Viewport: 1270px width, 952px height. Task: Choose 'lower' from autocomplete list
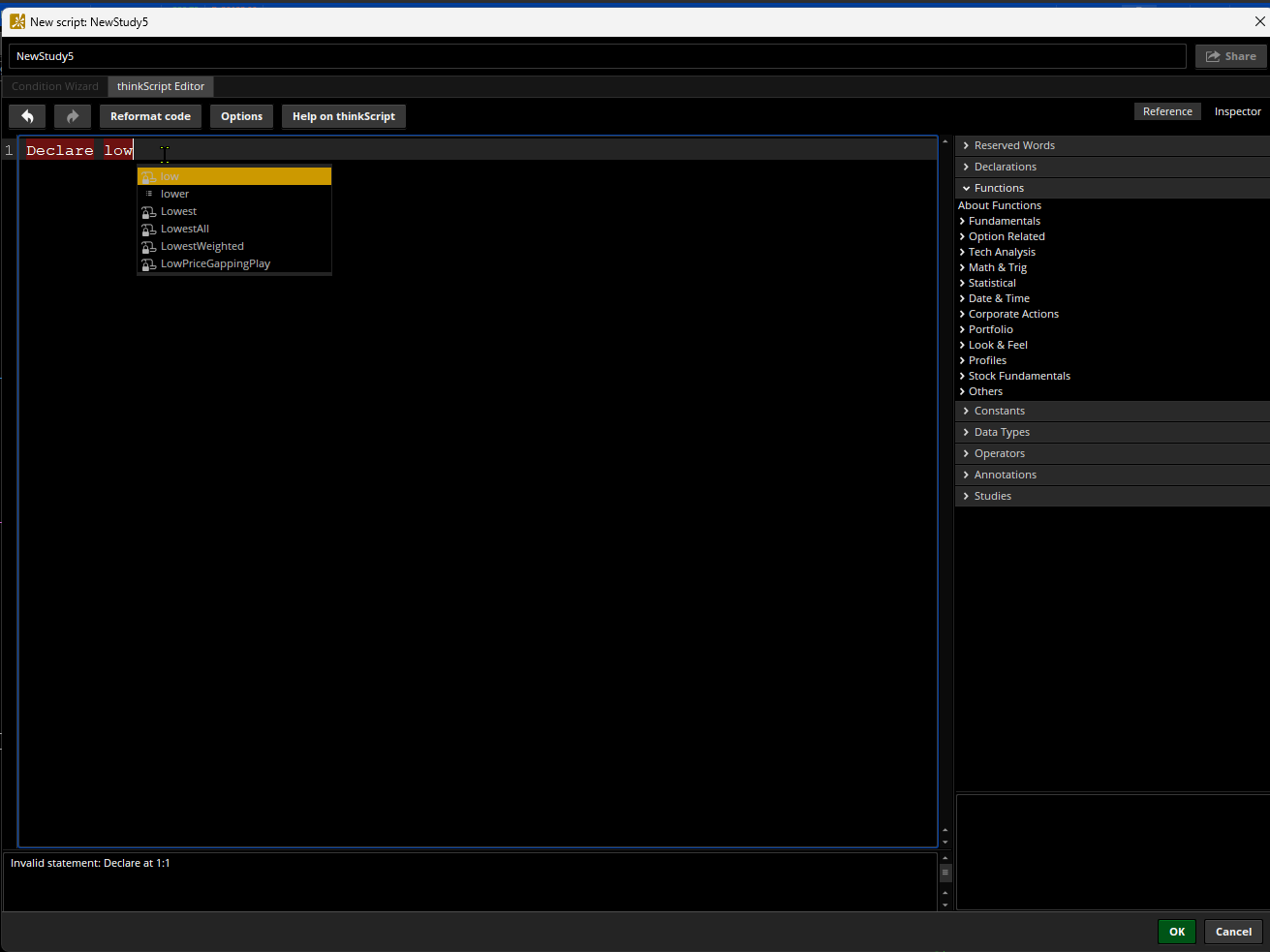(234, 194)
